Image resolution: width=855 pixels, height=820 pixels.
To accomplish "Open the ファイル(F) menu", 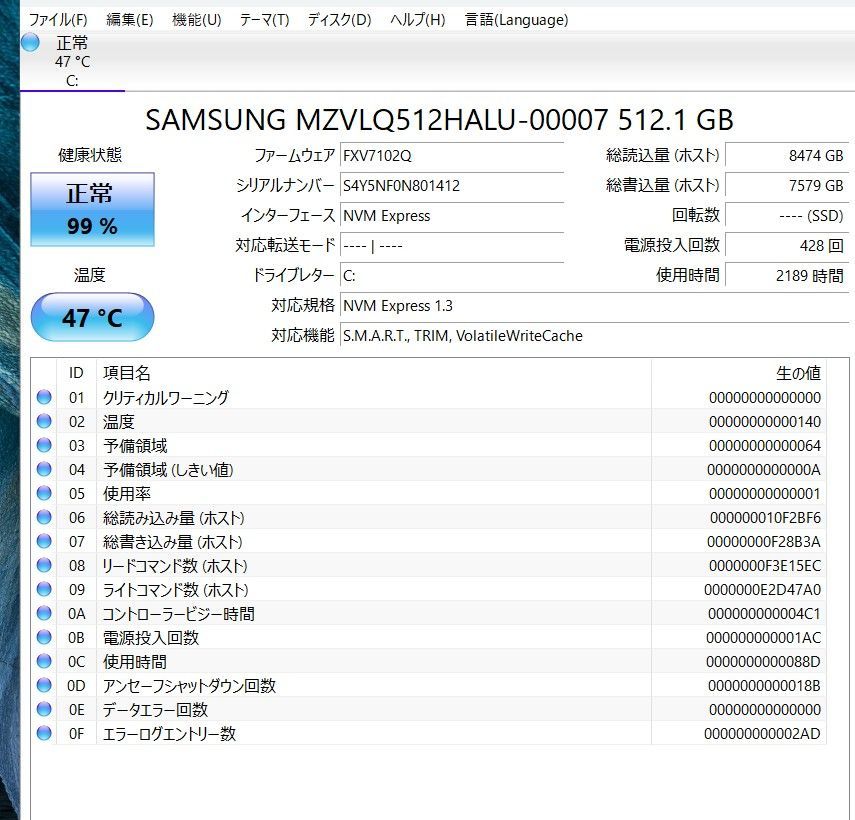I will coord(58,20).
